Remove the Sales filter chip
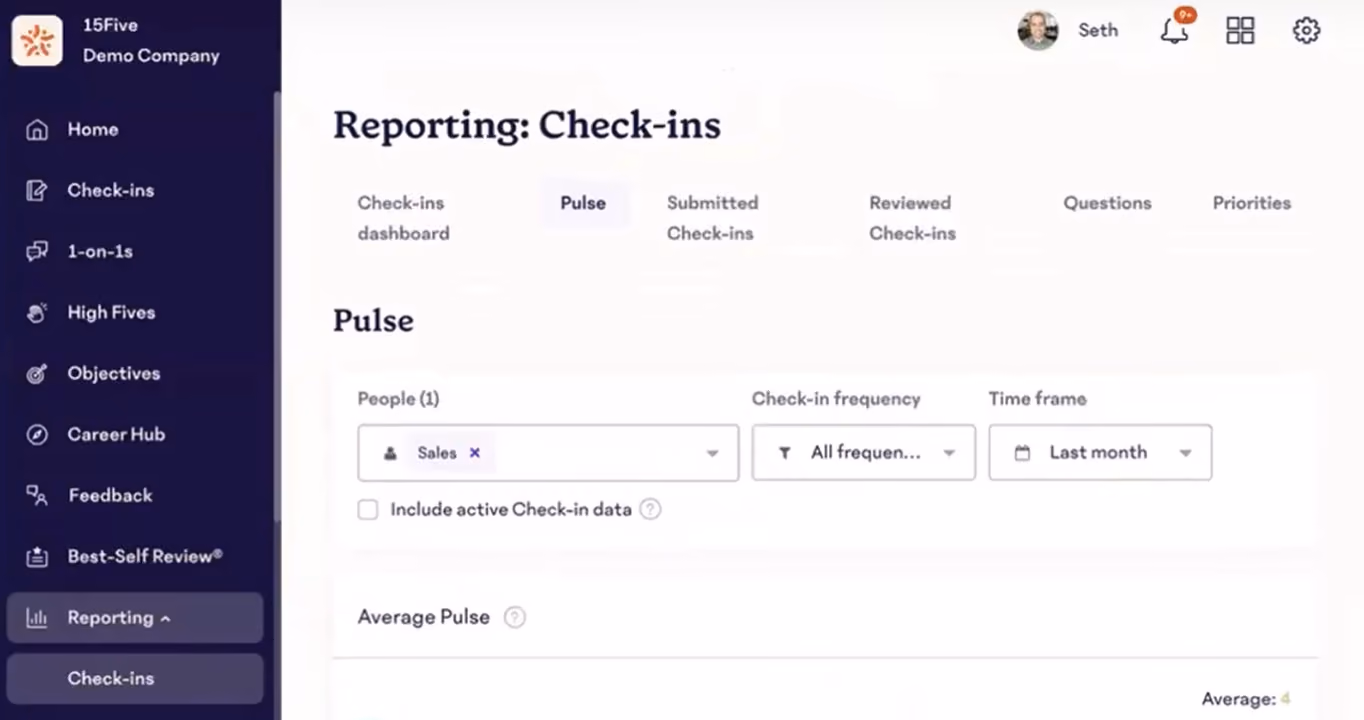 pos(475,453)
